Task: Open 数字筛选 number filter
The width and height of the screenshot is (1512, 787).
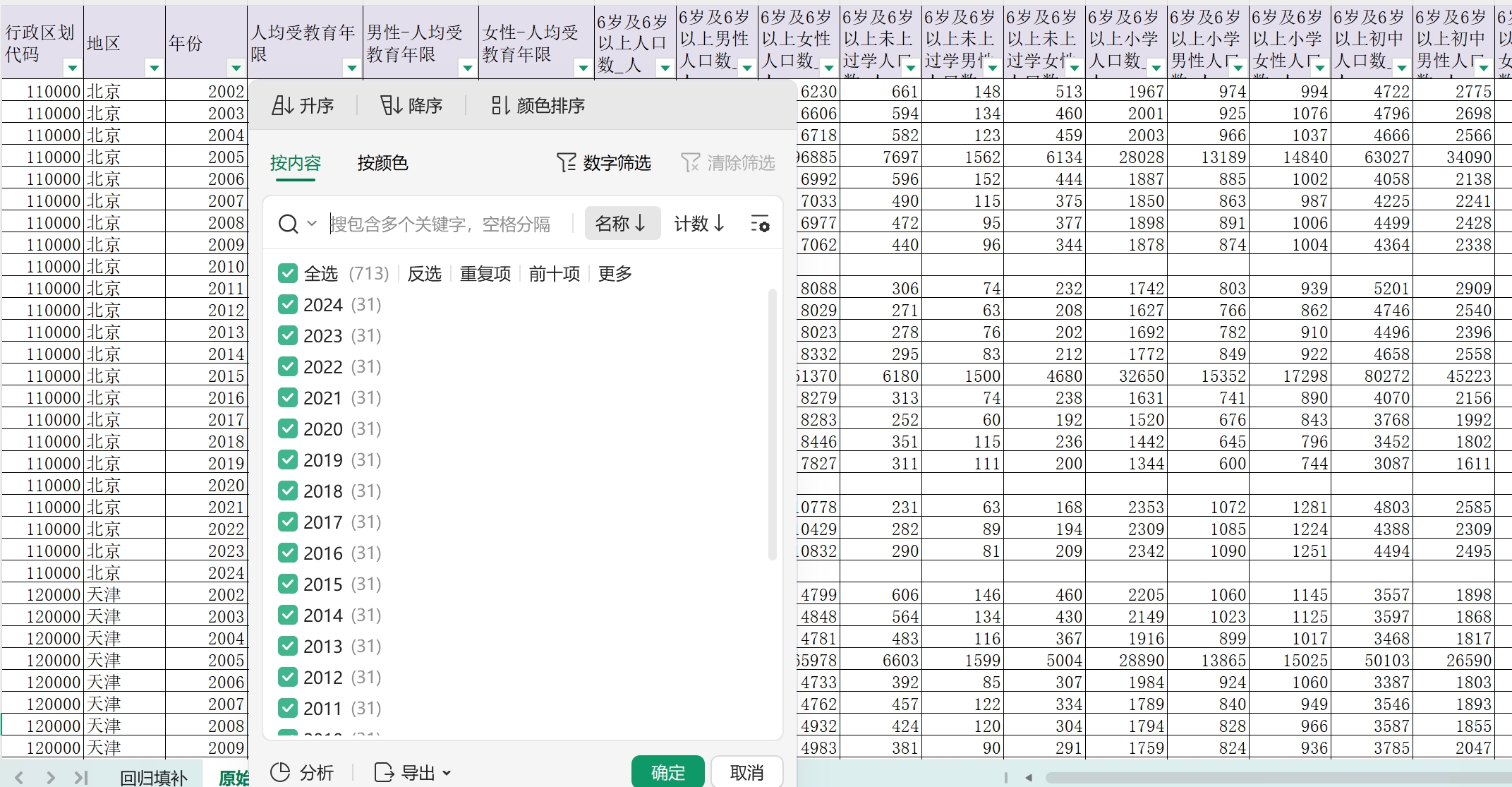Action: click(604, 163)
